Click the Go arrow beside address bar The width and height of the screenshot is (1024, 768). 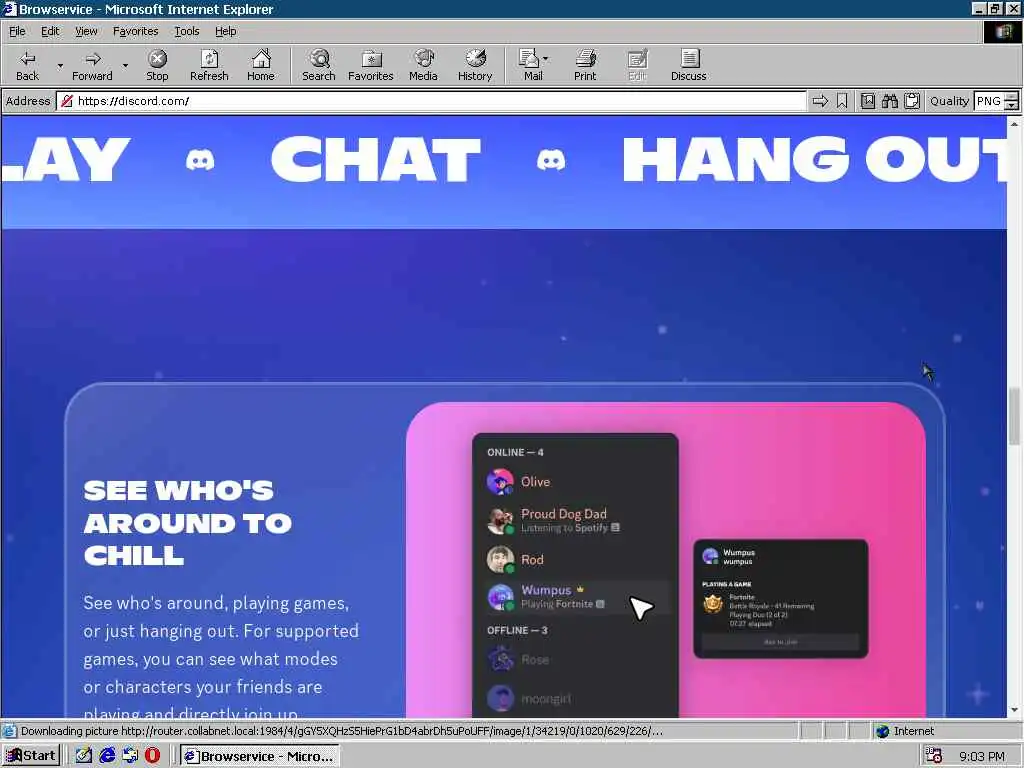[820, 101]
